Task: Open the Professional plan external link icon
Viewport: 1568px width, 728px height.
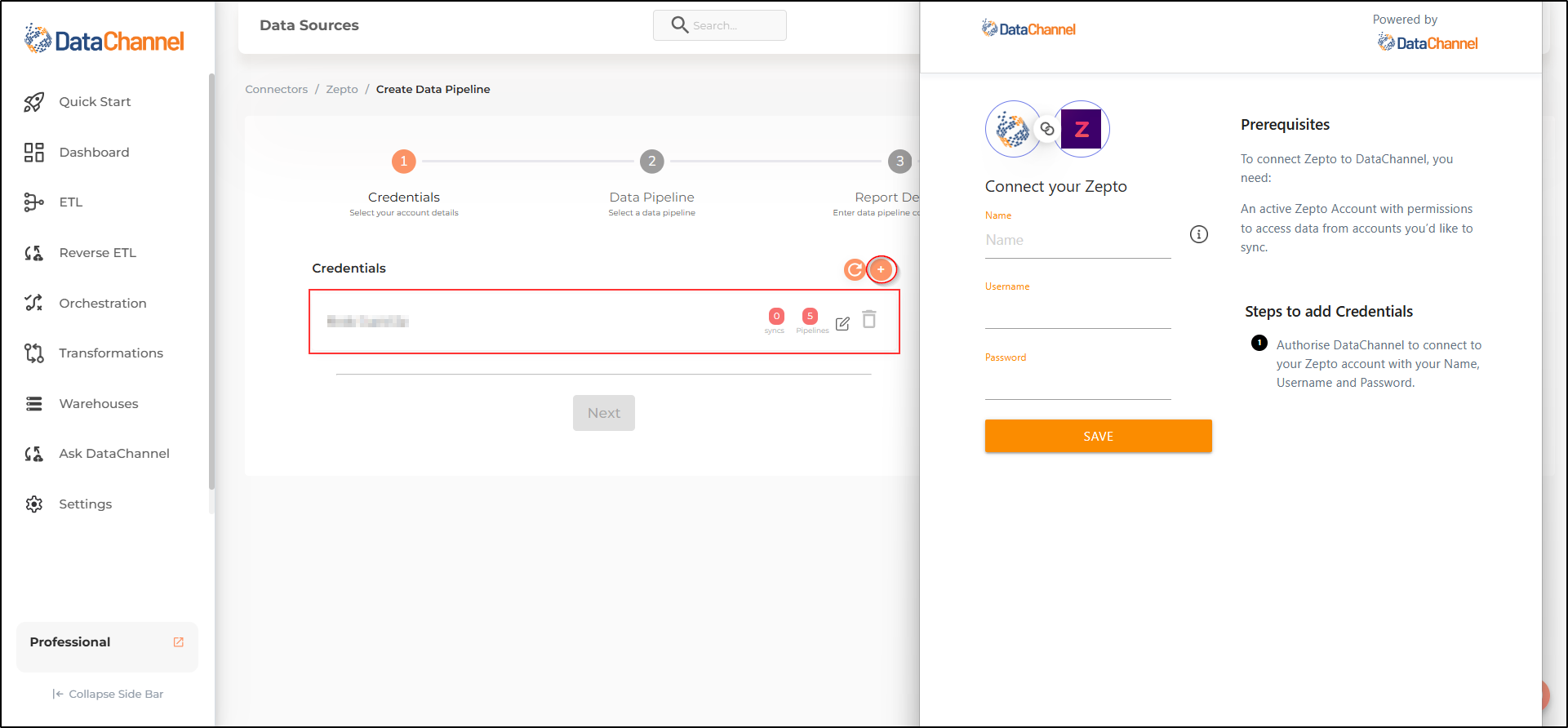Action: tap(179, 642)
